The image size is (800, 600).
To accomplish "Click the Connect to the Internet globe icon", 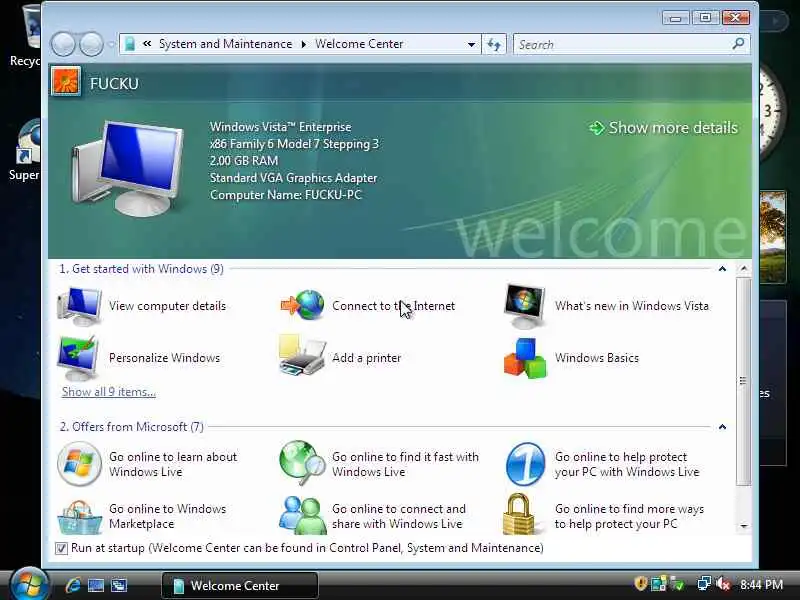I will 303,305.
